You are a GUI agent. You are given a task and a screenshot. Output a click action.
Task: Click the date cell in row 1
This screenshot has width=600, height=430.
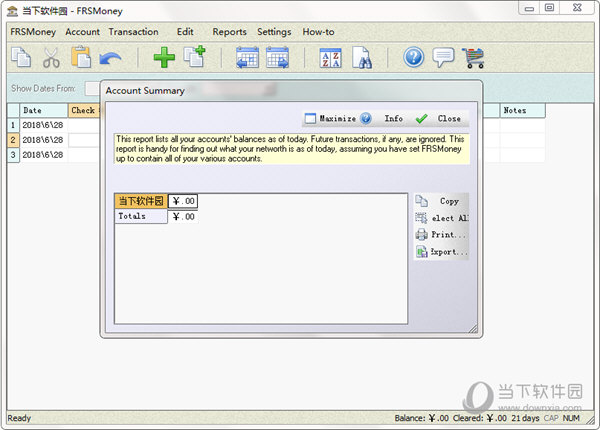[44, 125]
